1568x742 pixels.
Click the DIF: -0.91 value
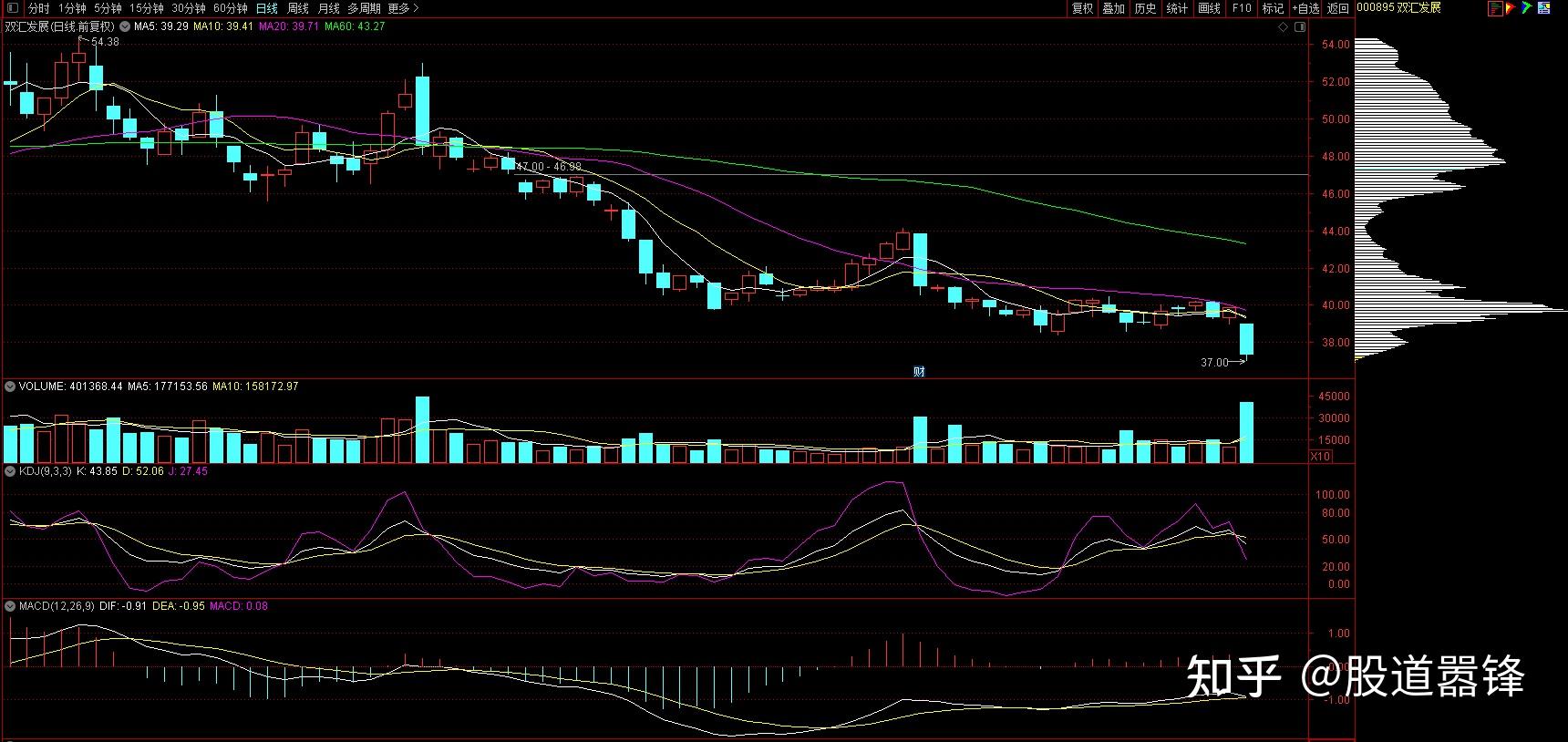coord(123,605)
